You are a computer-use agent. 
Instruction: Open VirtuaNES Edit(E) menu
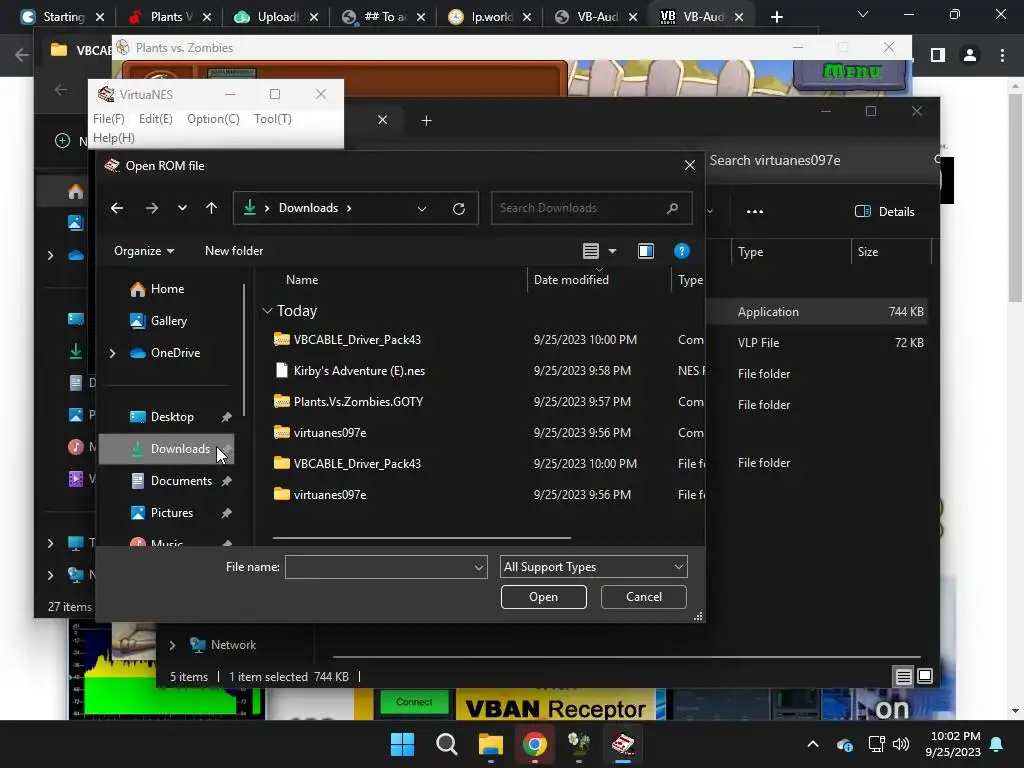tap(155, 119)
